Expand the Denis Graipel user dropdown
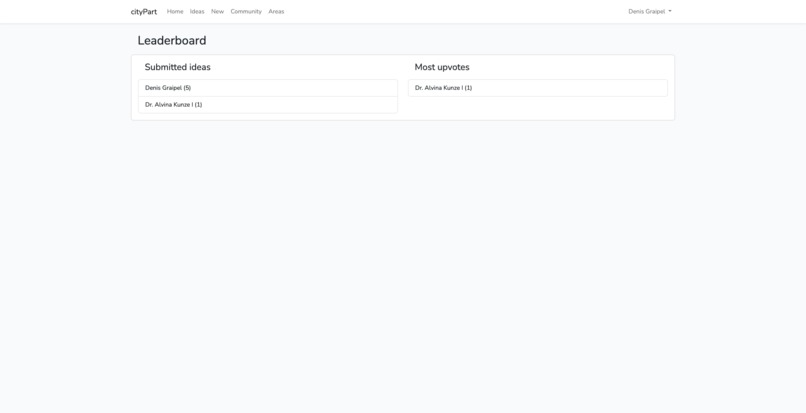Viewport: 806px width, 413px height. pyautogui.click(x=650, y=11)
